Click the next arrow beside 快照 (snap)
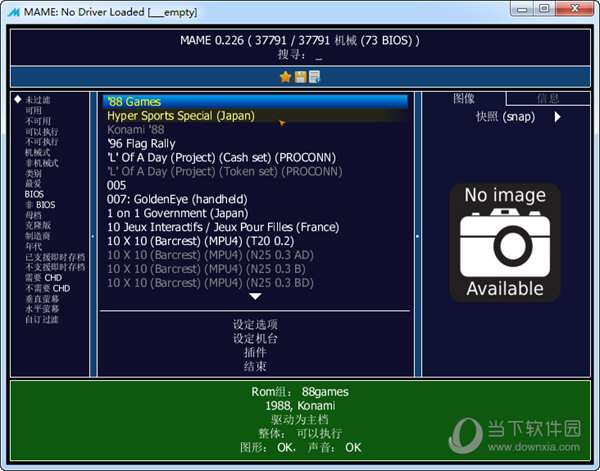Viewport: 600px width, 471px height. point(557,117)
